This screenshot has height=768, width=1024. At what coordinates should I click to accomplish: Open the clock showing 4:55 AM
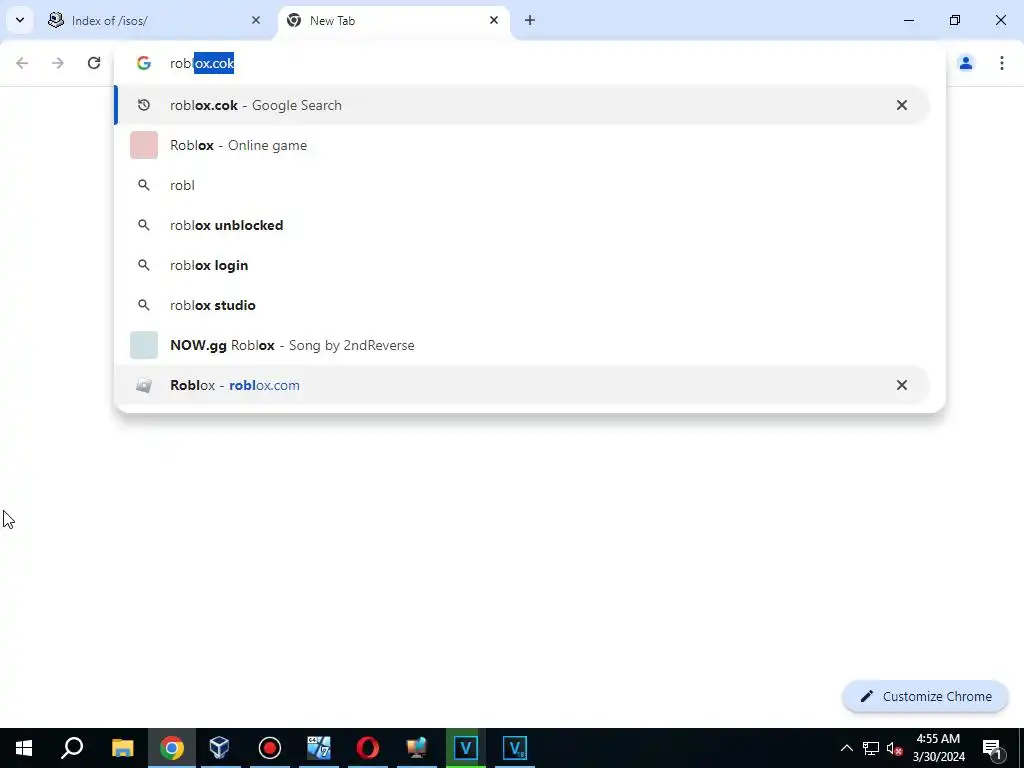point(938,748)
